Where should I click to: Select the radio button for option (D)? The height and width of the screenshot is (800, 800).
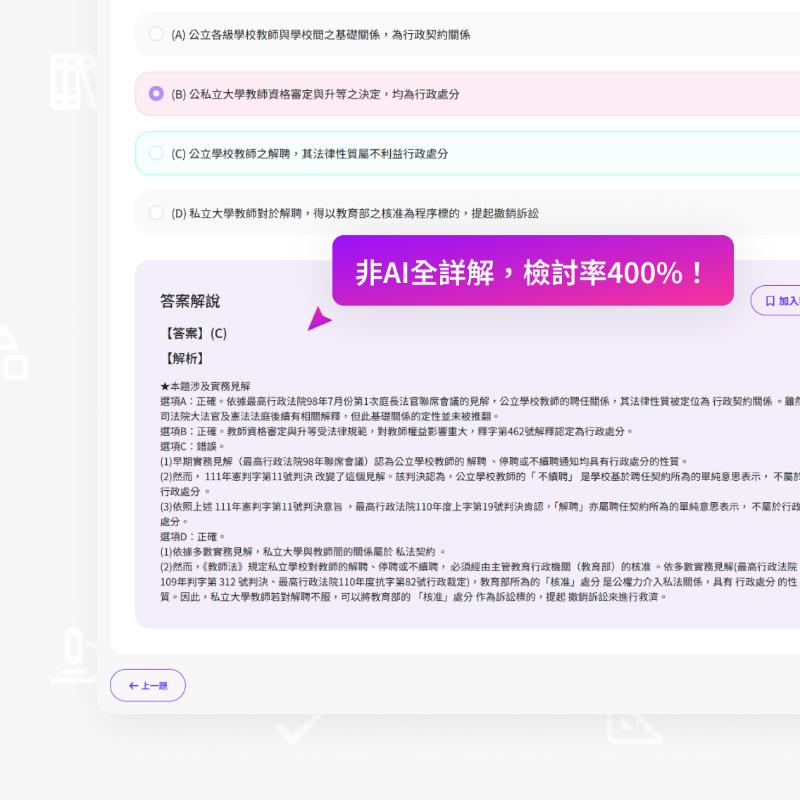tap(156, 212)
